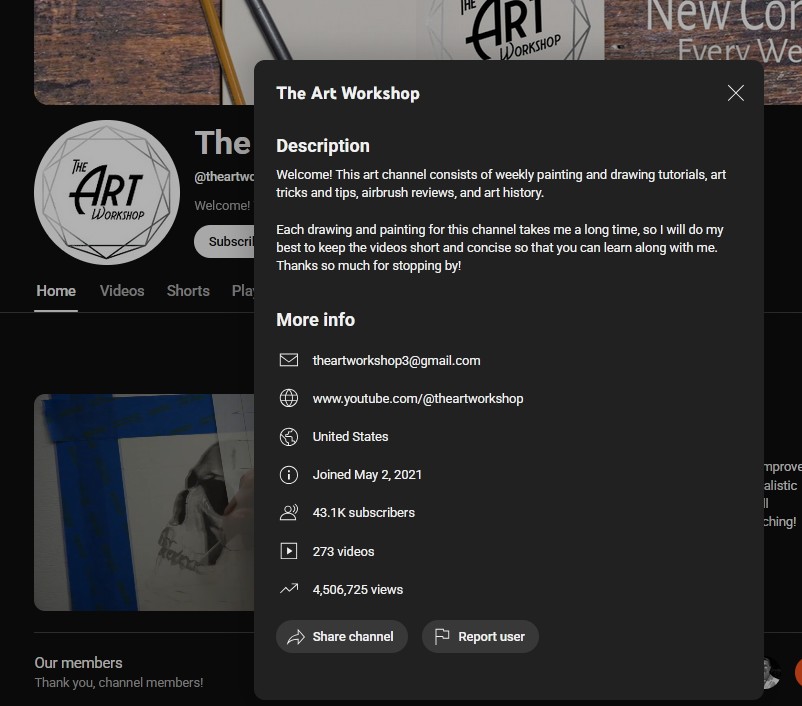The width and height of the screenshot is (802, 706).
Task: Select the Home tab
Action: pos(56,291)
